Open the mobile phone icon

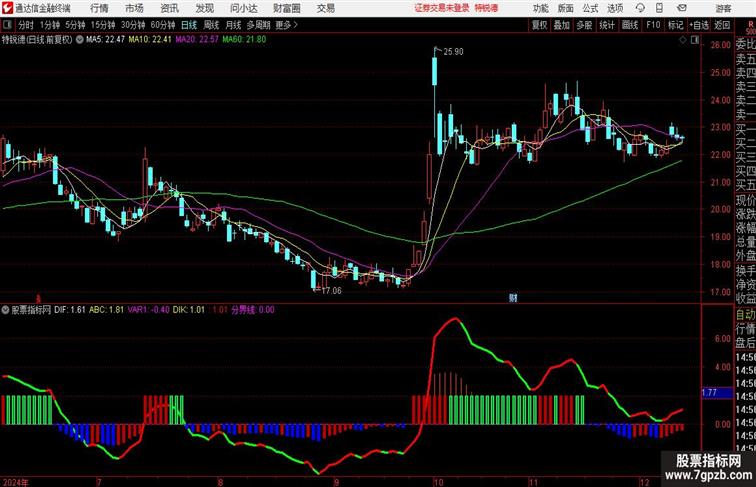[659, 8]
